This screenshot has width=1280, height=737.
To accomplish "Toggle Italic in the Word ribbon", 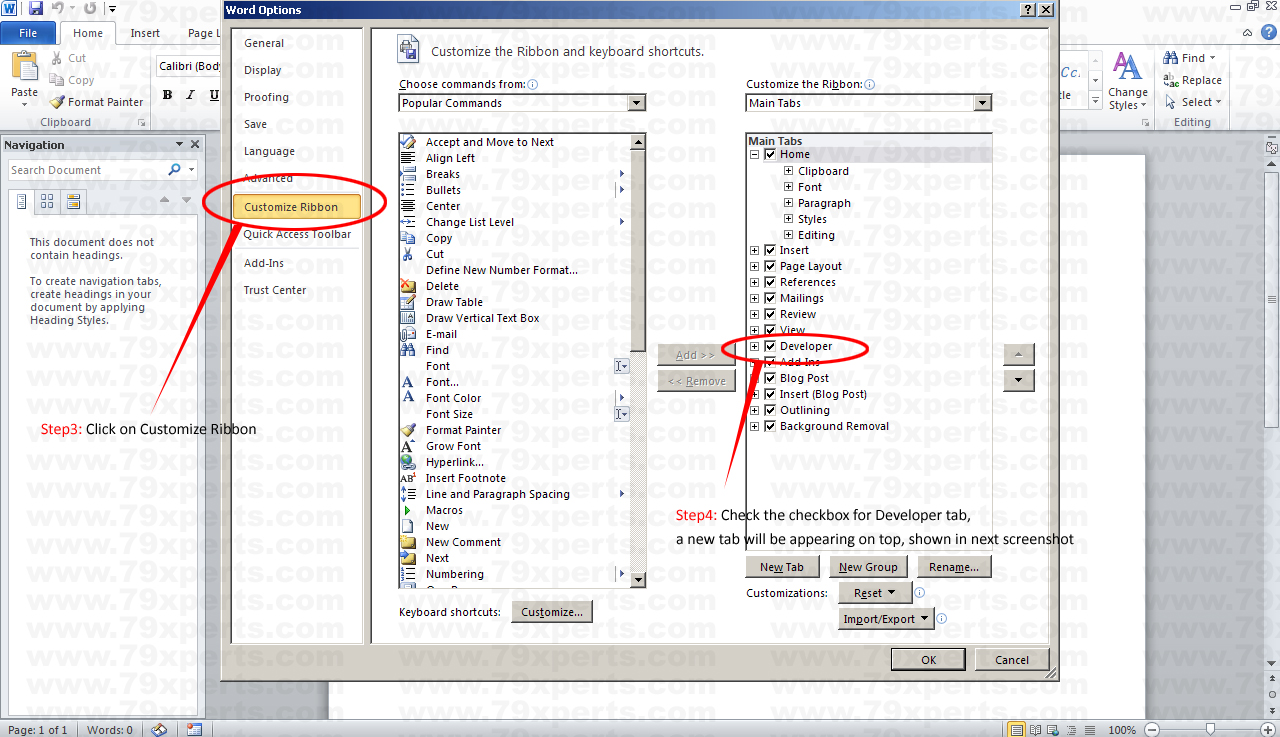I will (x=191, y=95).
